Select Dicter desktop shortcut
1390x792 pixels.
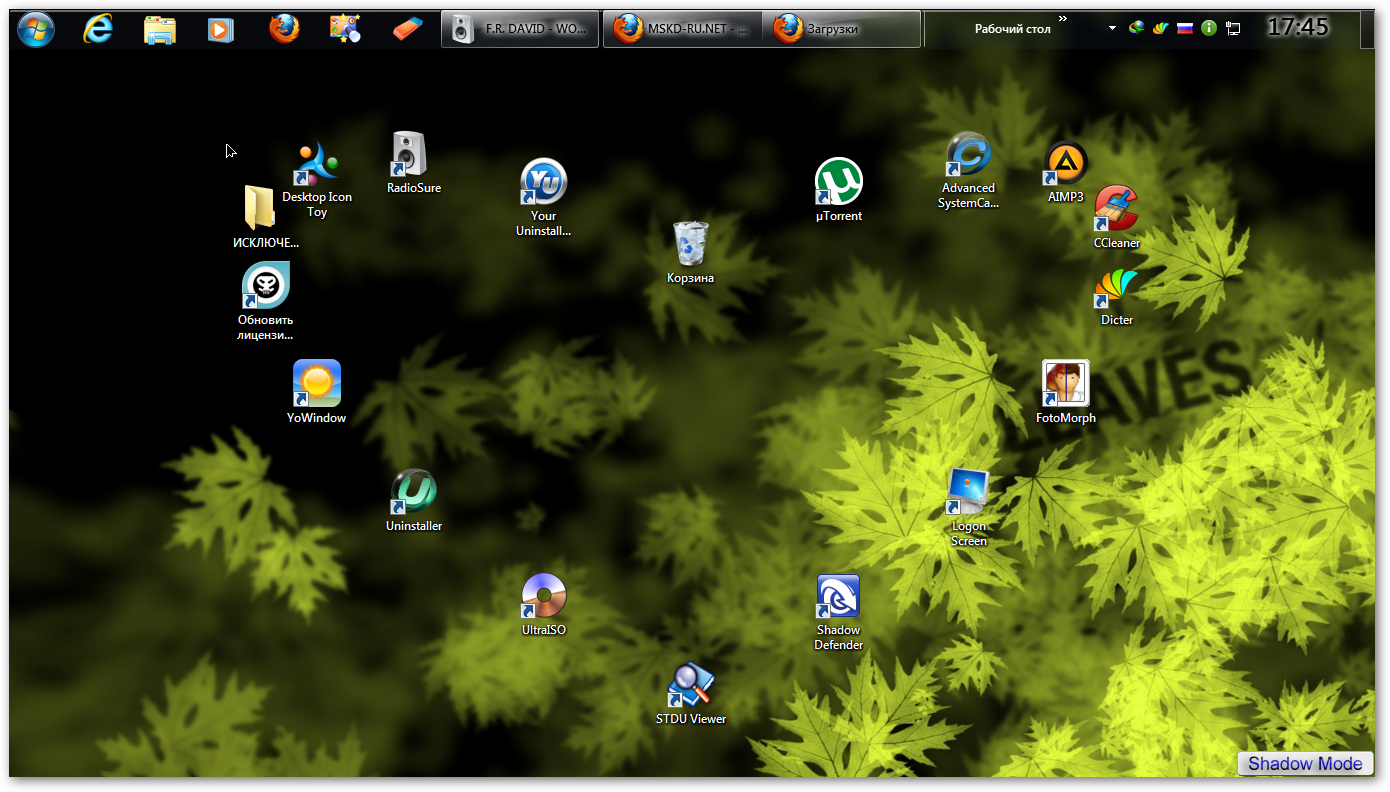click(x=1117, y=297)
